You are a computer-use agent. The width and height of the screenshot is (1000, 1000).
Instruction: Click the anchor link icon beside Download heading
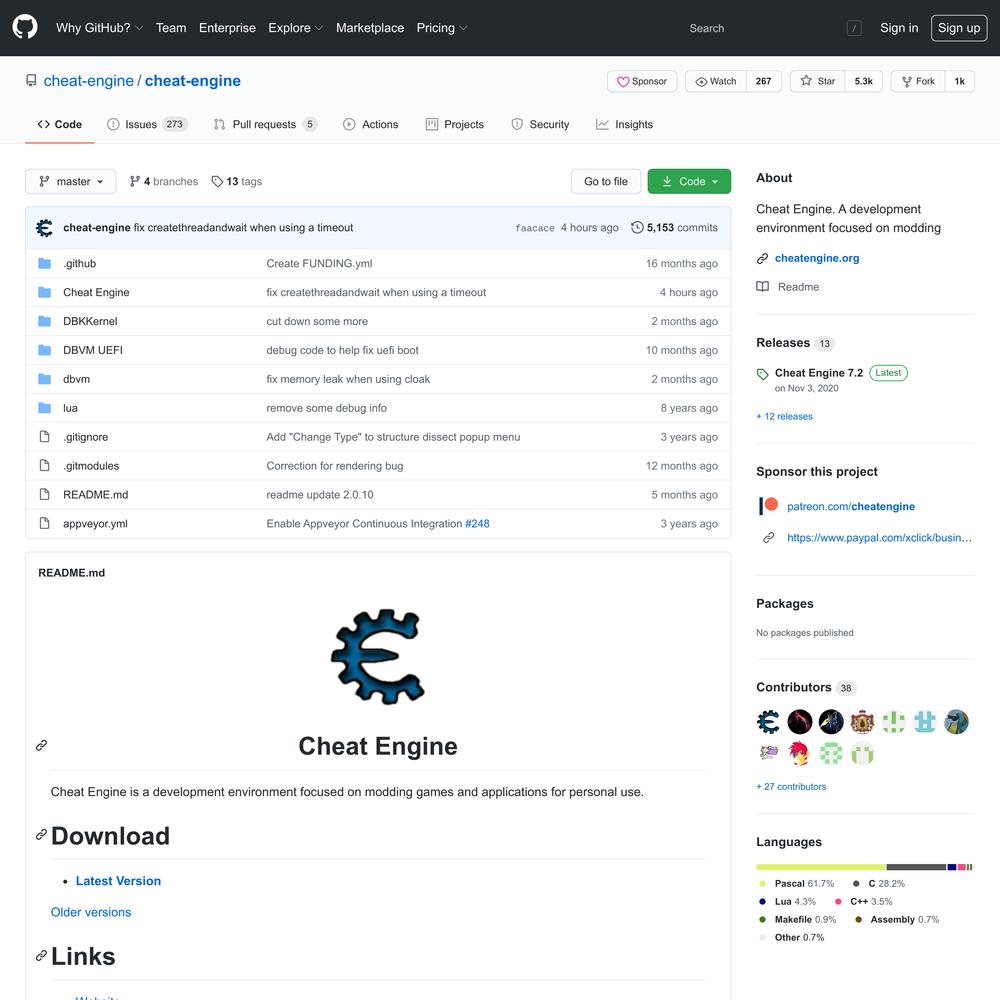[x=41, y=835]
